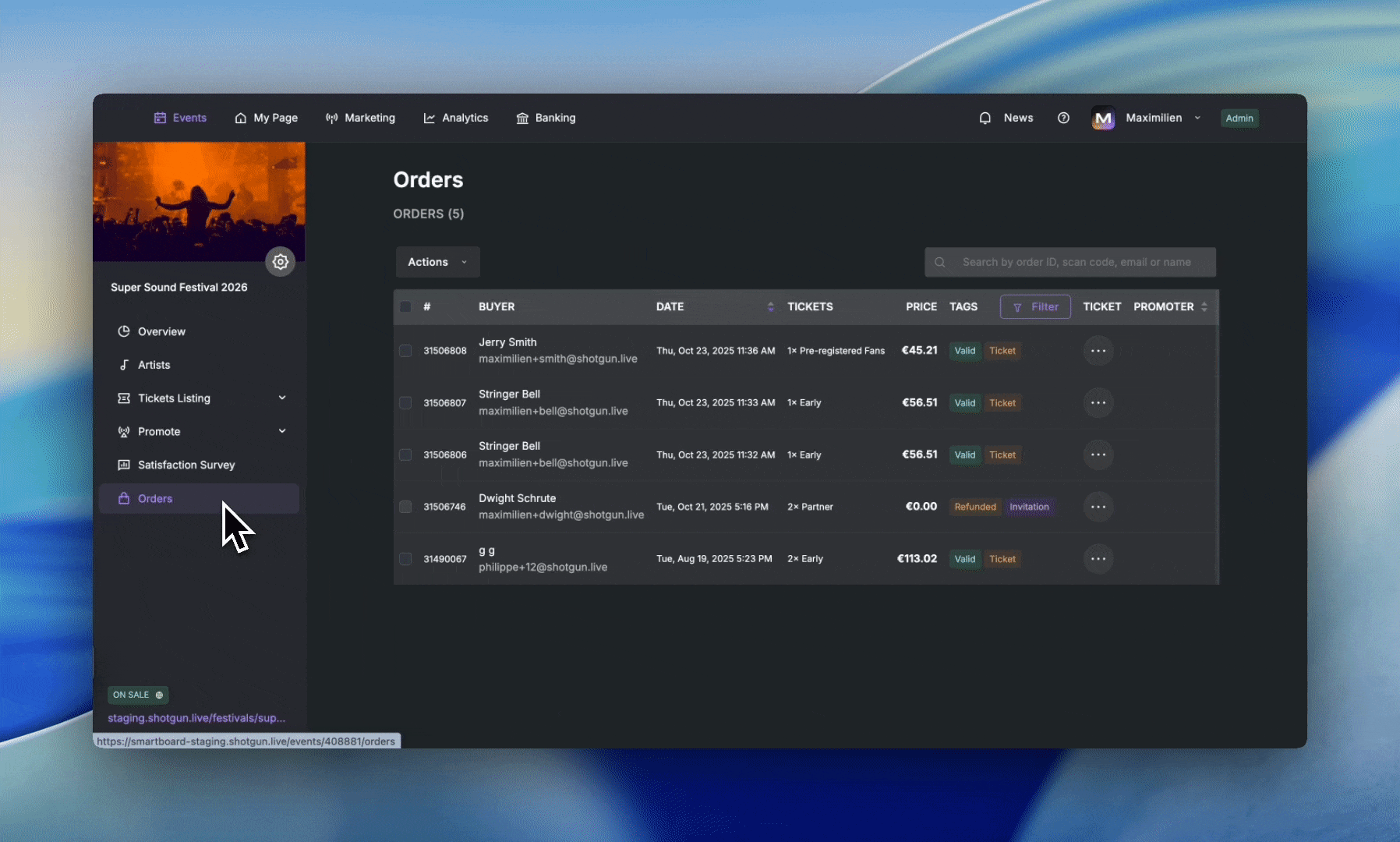Select the checkbox for order 31506808

click(405, 351)
